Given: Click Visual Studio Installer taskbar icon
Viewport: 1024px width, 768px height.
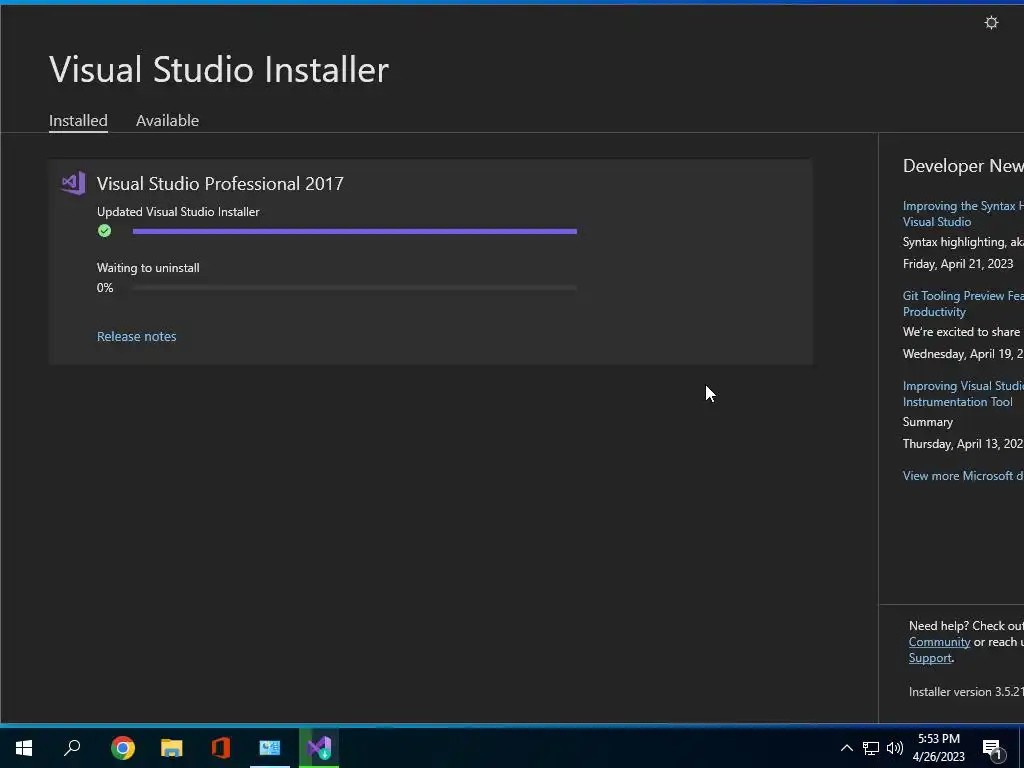Looking at the screenshot, I should pos(319,748).
